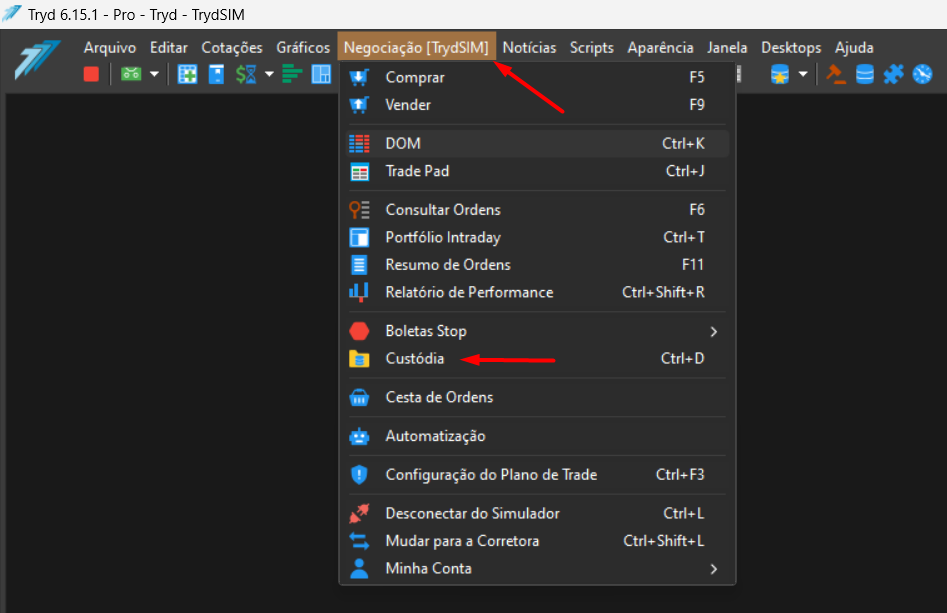The image size is (947, 613).
Task: Open the Cotações menu
Action: pyautogui.click(x=232, y=48)
